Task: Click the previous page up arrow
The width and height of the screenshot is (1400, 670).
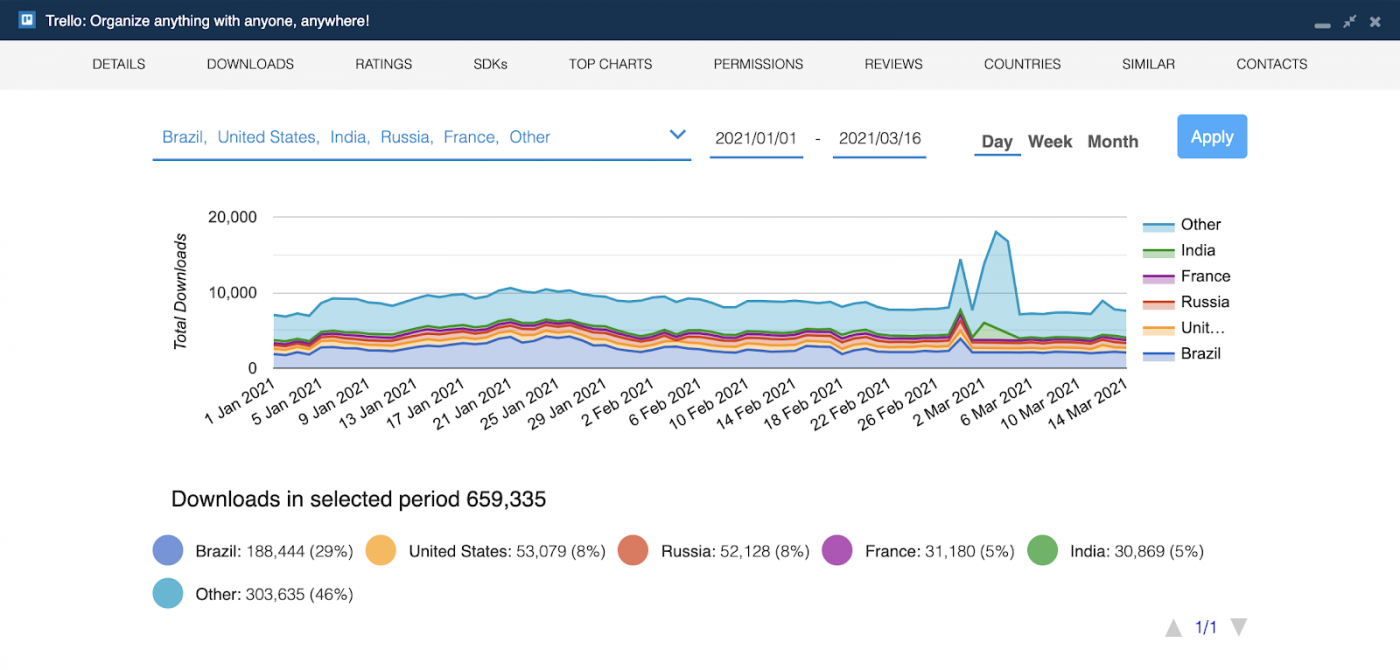Action: pos(1174,628)
